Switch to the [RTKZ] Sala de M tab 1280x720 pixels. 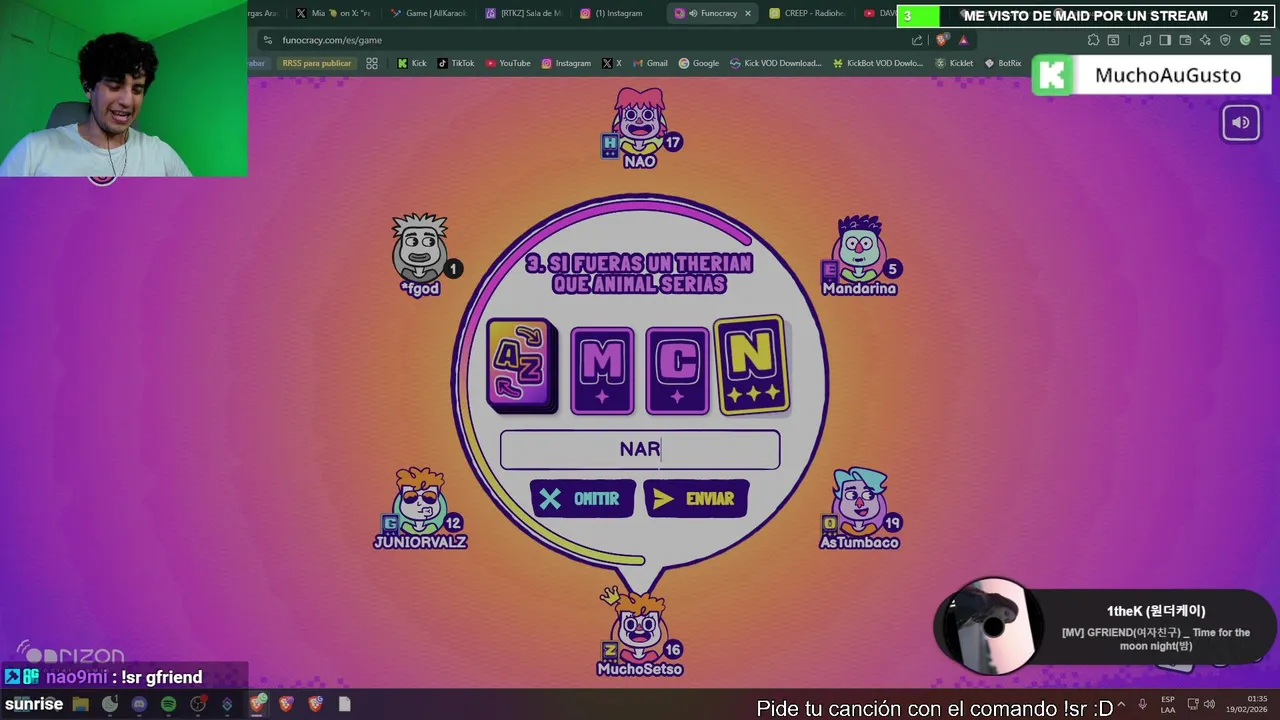point(523,13)
